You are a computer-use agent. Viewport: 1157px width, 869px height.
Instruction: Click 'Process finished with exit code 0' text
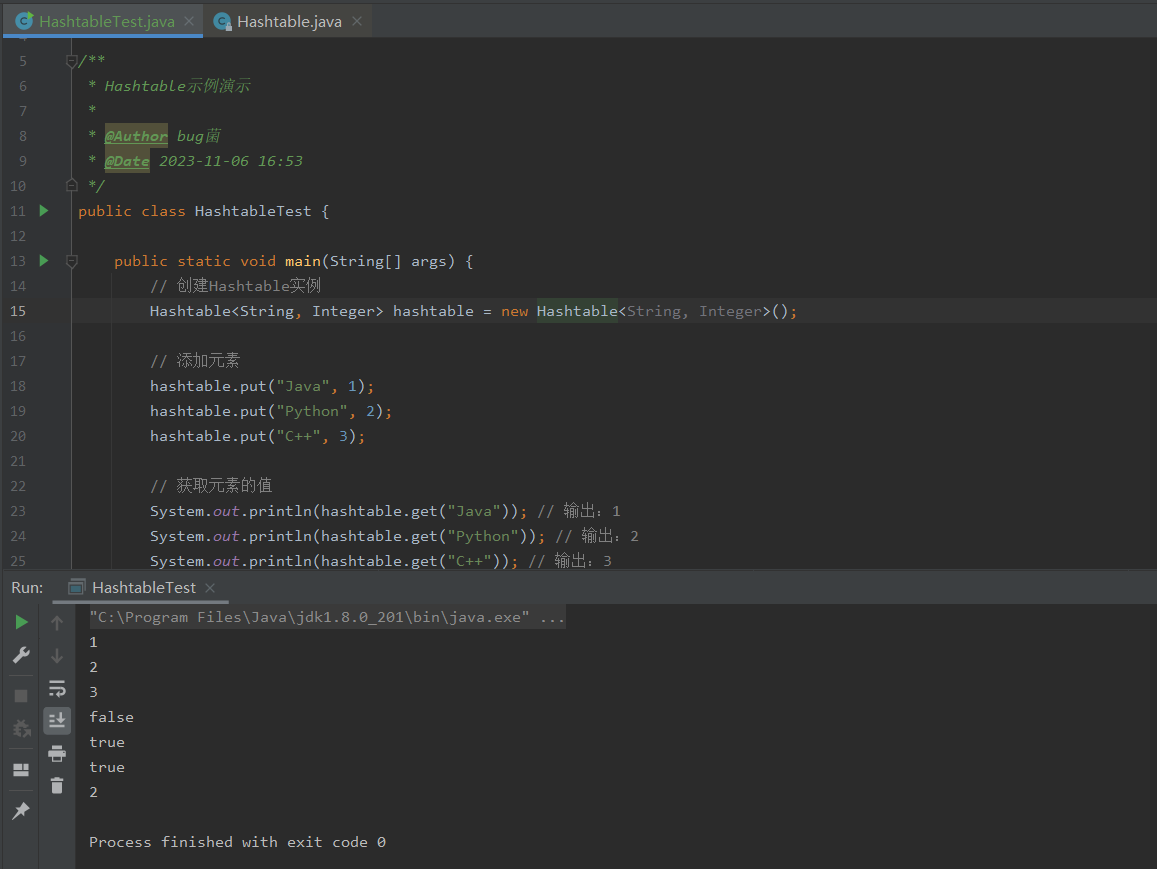point(237,842)
